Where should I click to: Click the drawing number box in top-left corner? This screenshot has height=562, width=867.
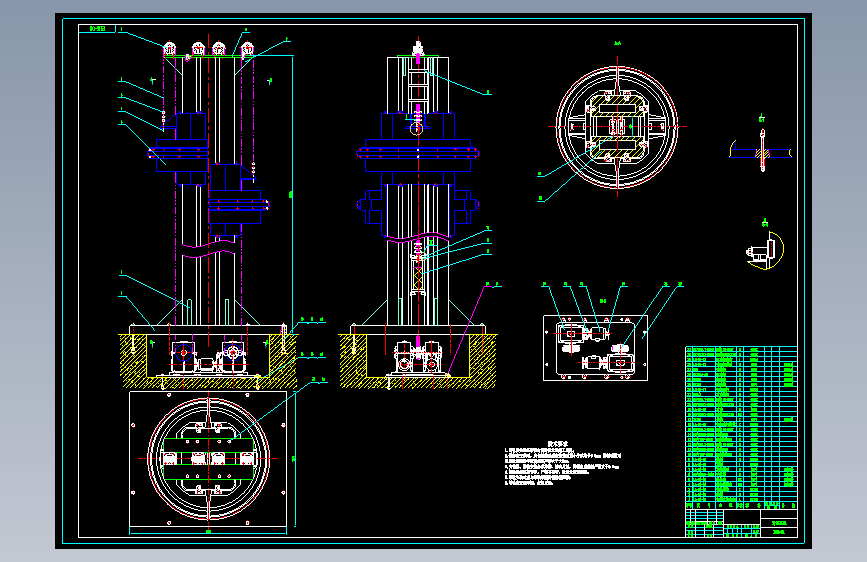pyautogui.click(x=97, y=29)
